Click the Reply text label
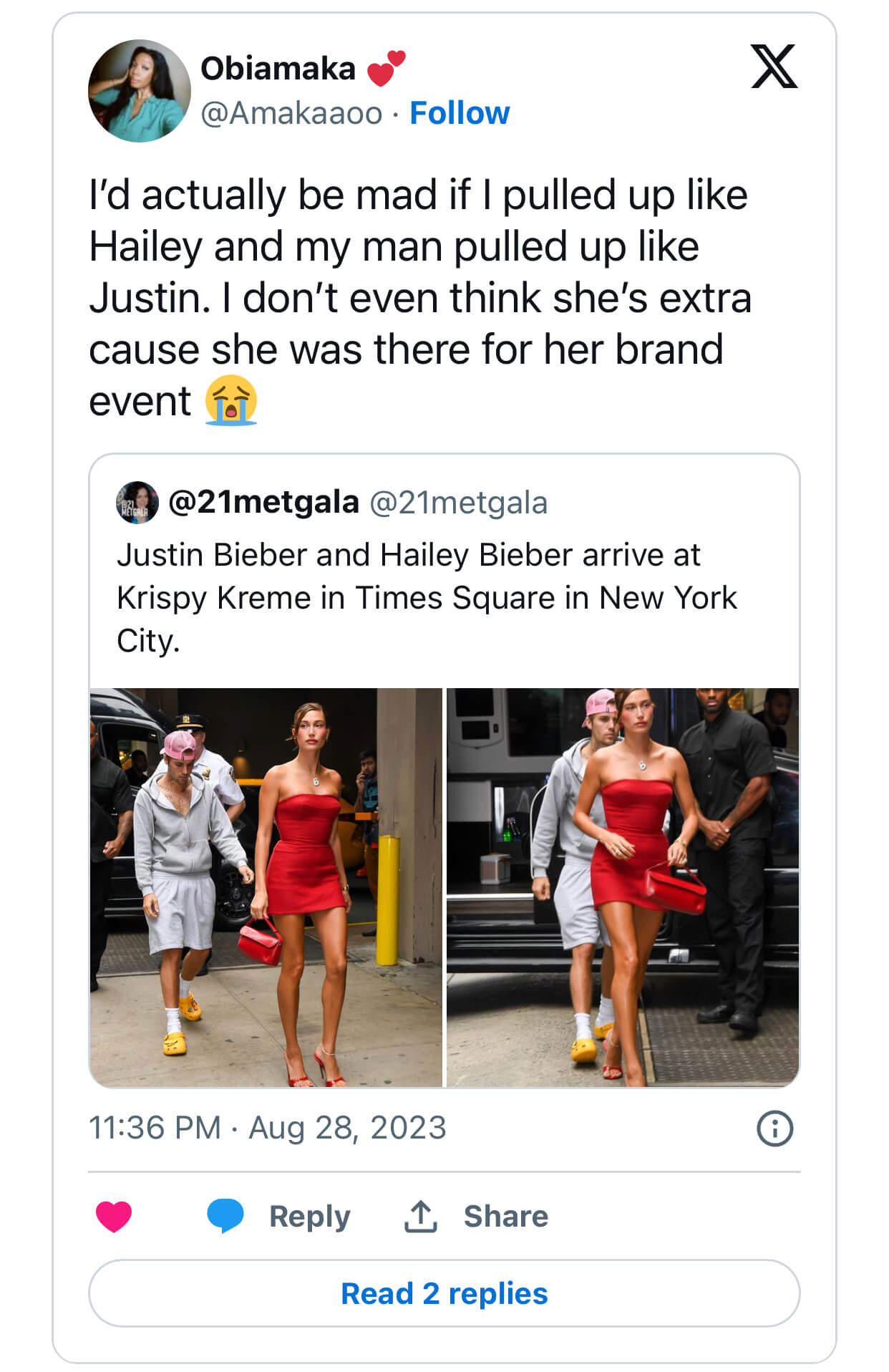The width and height of the screenshot is (889, 1372). (x=310, y=1216)
